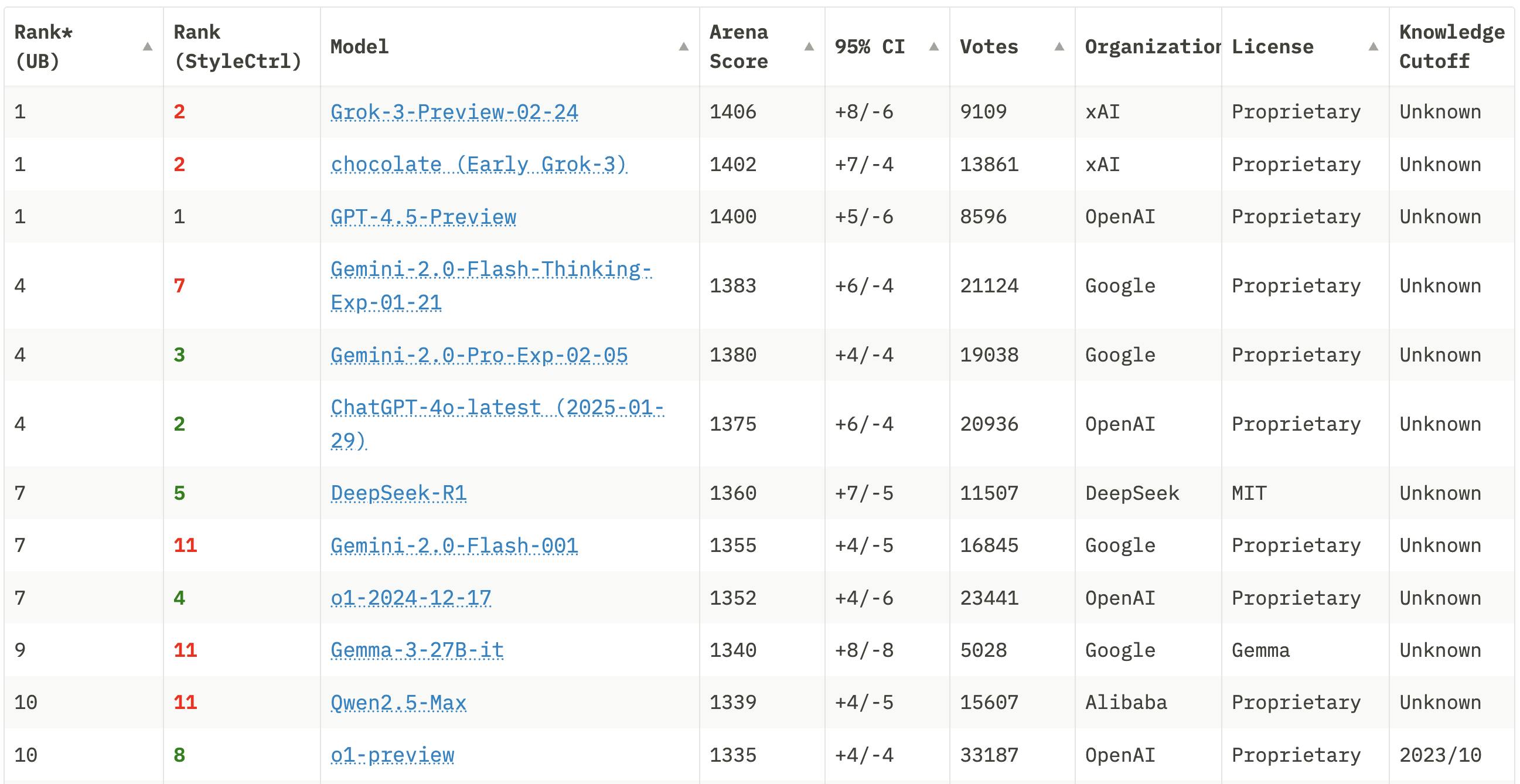Open the ChatGPT-4o-latest (2025-01-29) link
1520x784 pixels.
click(496, 408)
